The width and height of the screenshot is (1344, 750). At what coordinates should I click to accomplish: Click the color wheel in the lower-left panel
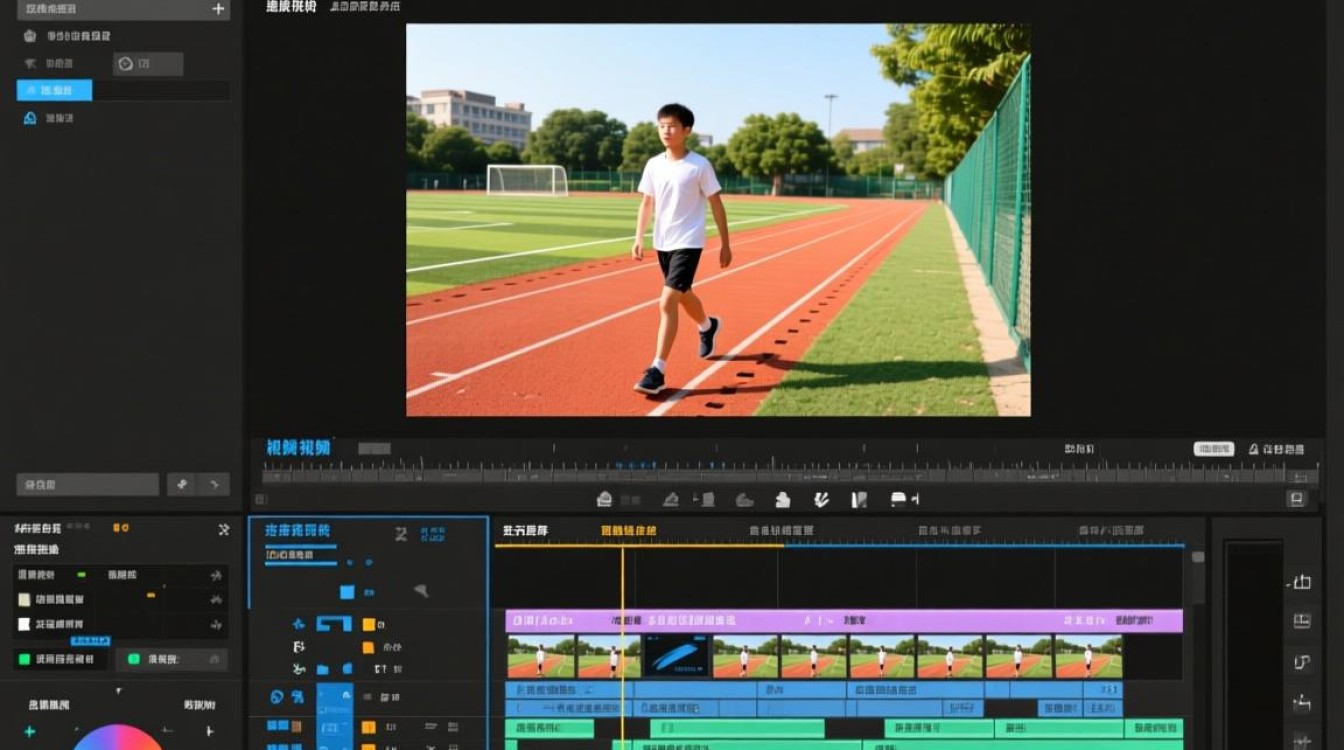click(x=118, y=737)
